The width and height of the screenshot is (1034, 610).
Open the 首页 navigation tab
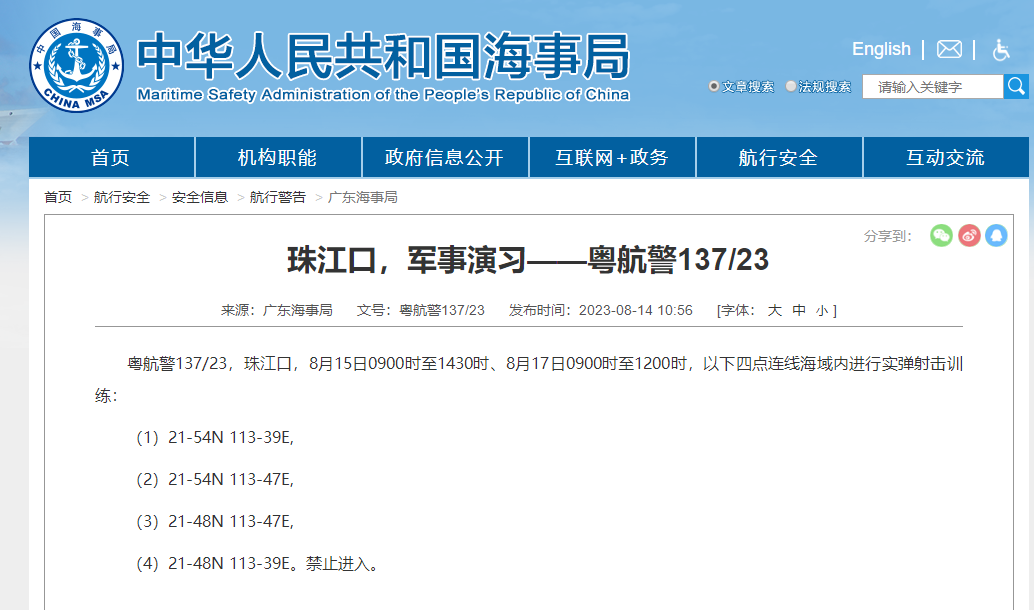pos(111,157)
